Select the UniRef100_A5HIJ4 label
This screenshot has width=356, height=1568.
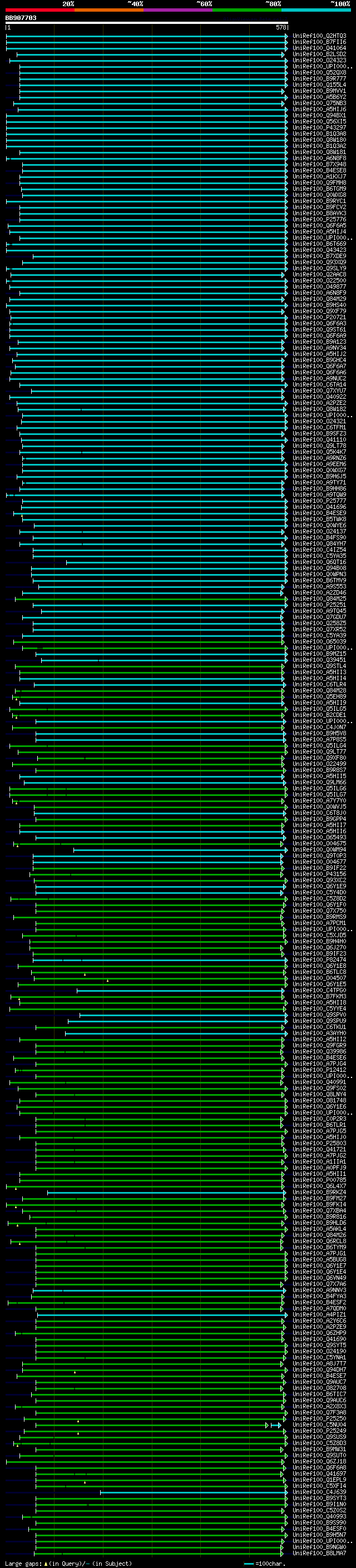319,232
